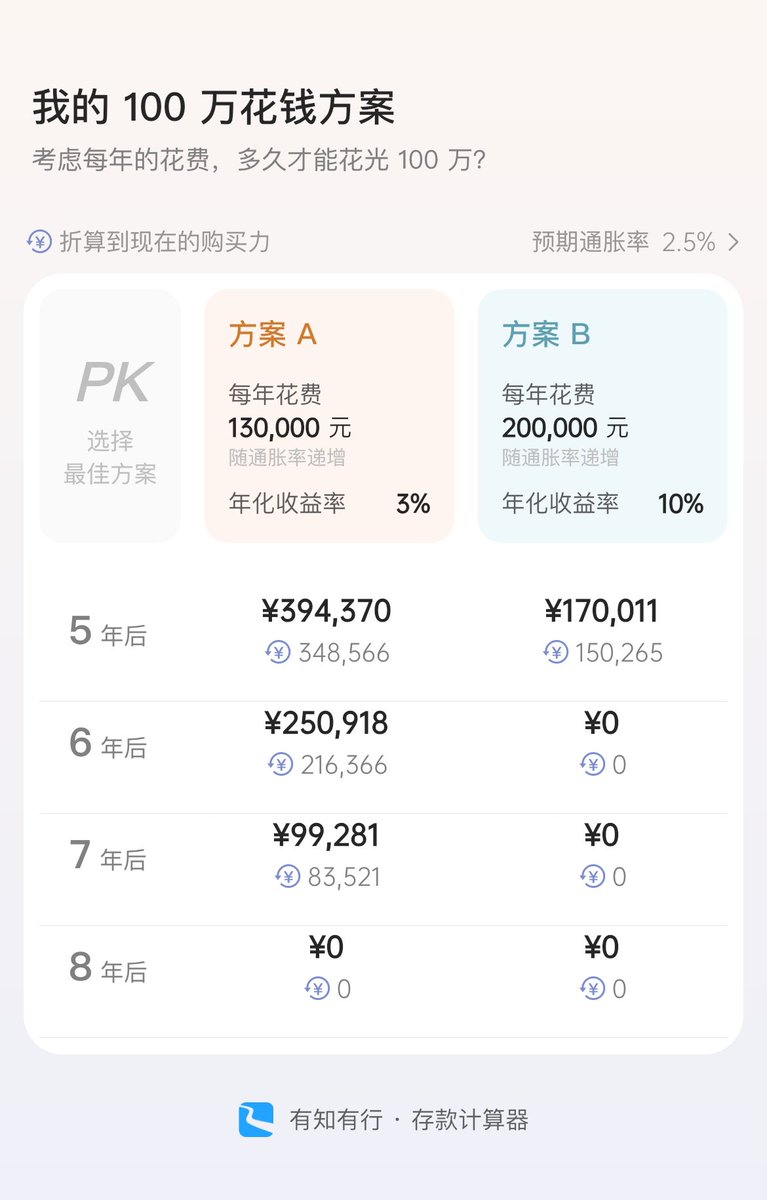Click the 有知有行 logo icon at bottom
The height and width of the screenshot is (1200, 767).
(x=256, y=1119)
